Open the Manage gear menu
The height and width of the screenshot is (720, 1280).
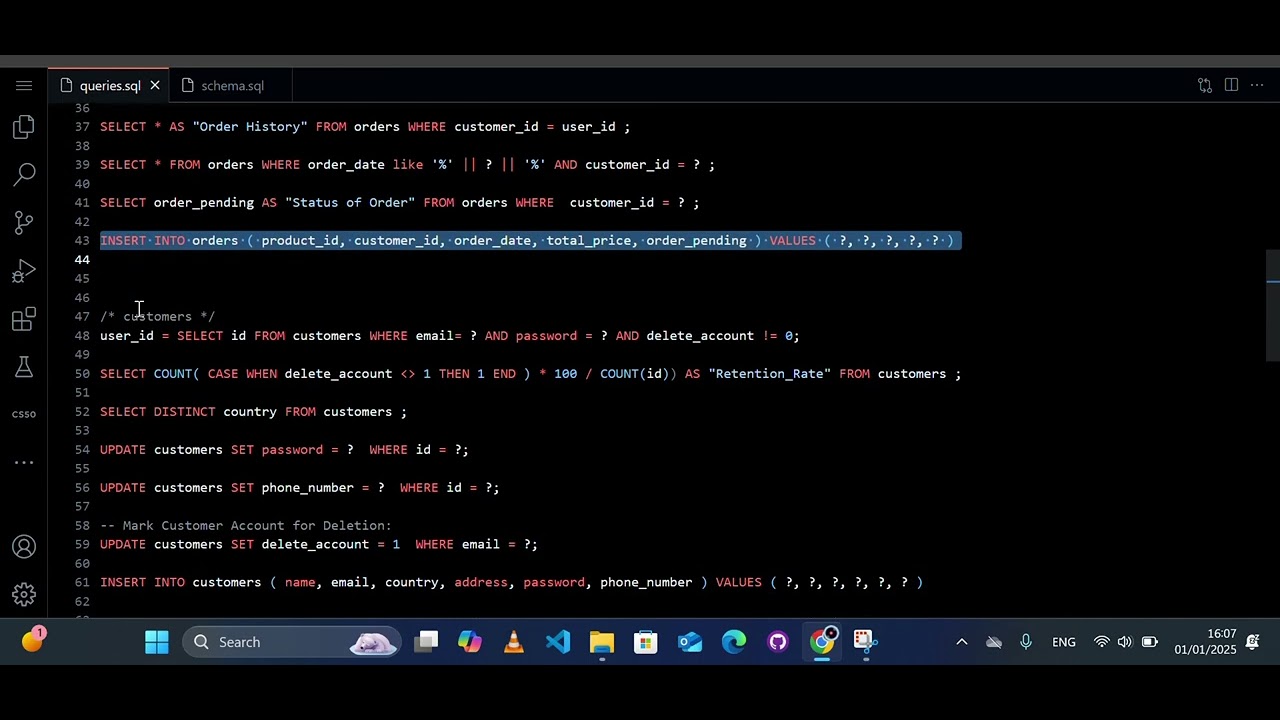[x=24, y=595]
